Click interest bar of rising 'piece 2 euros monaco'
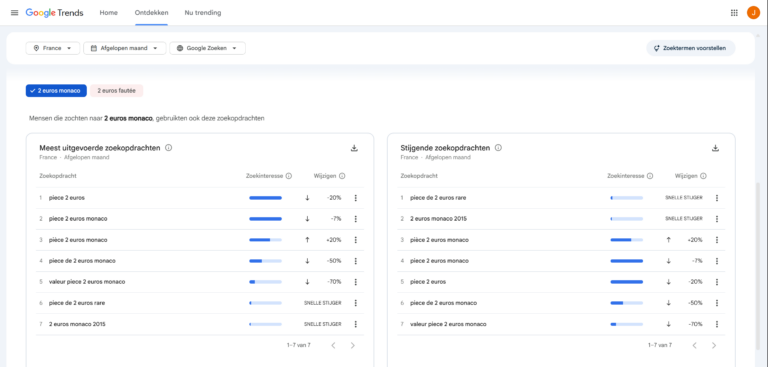 coord(626,261)
